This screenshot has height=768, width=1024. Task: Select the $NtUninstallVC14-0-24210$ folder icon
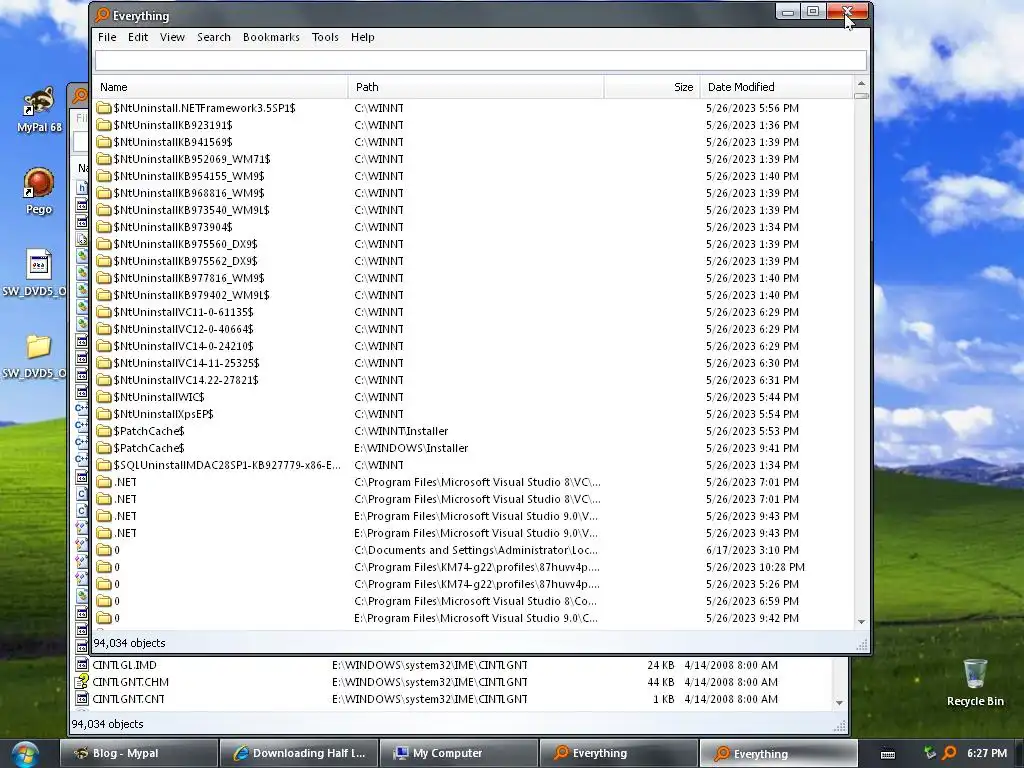pyautogui.click(x=104, y=345)
